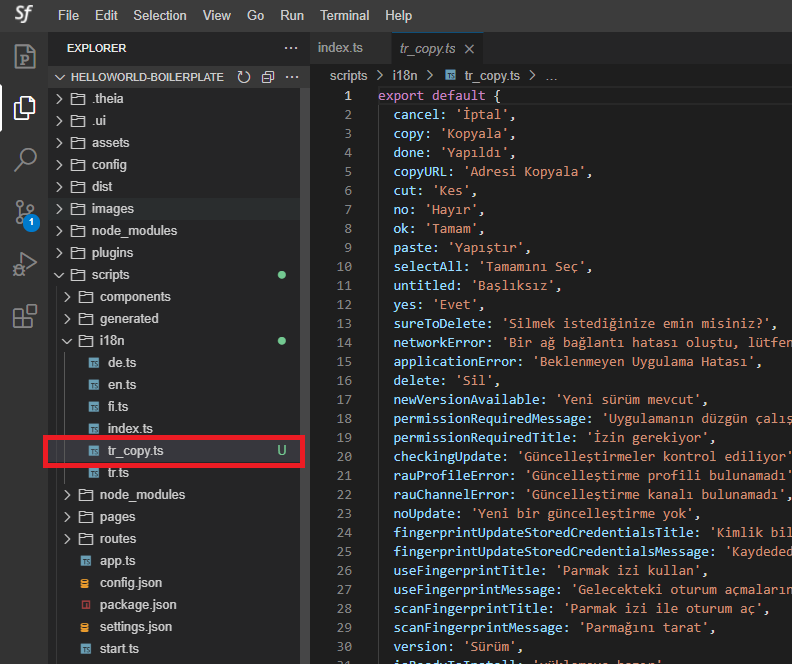This screenshot has height=664, width=792.
Task: Click the scripts breadcrumb segment
Action: coord(349,76)
